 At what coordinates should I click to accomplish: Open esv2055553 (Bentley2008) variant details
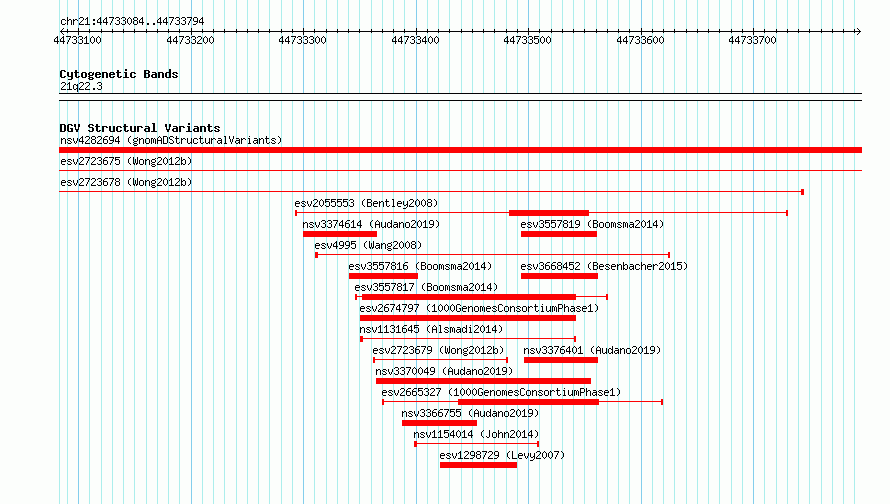pos(366,203)
